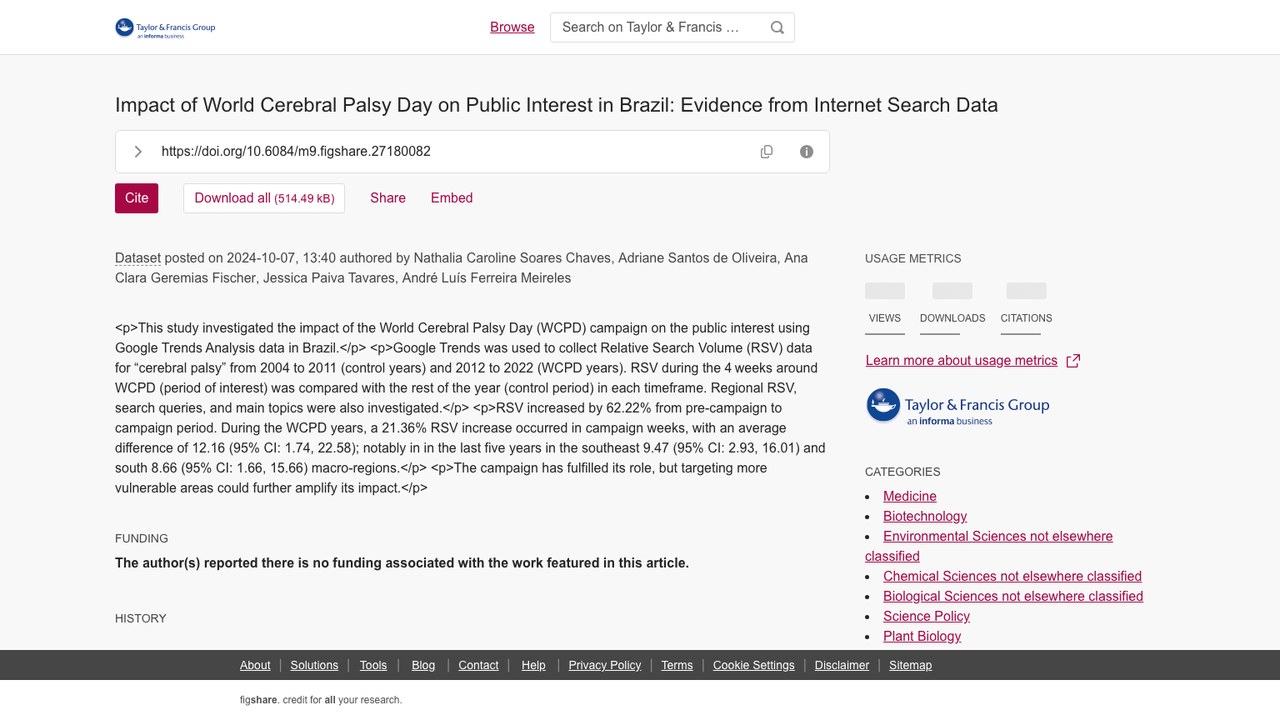
Task: Click the FUNDING section heading
Action: coord(142,538)
